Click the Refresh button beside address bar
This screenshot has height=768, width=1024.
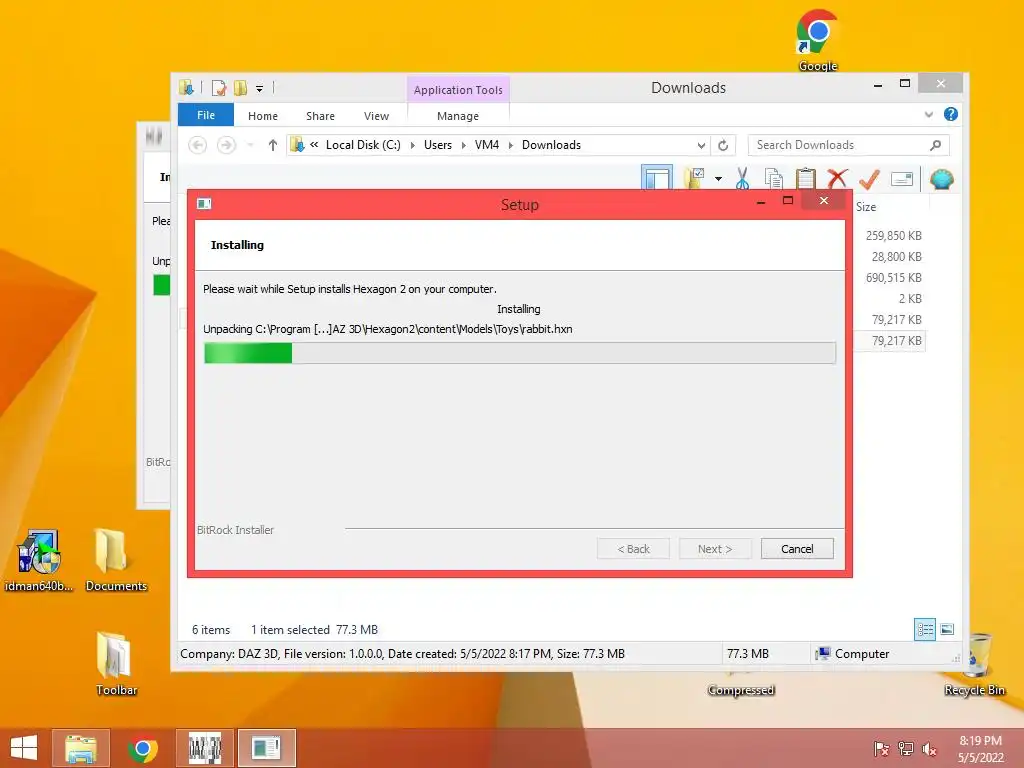723,145
